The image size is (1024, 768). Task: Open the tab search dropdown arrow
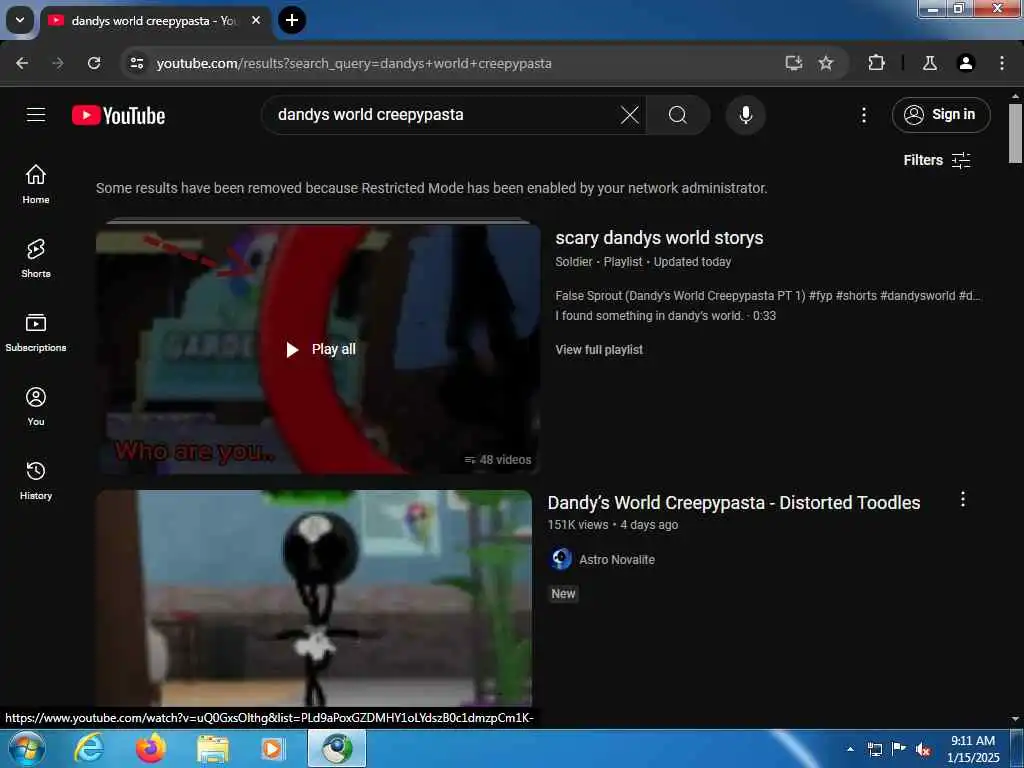pos(20,20)
